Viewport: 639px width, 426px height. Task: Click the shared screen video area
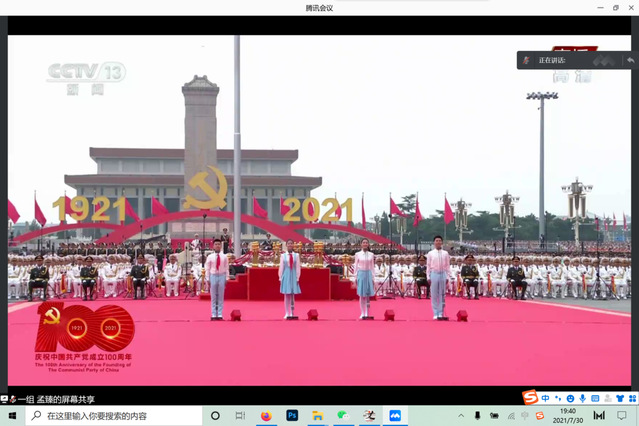click(x=320, y=210)
